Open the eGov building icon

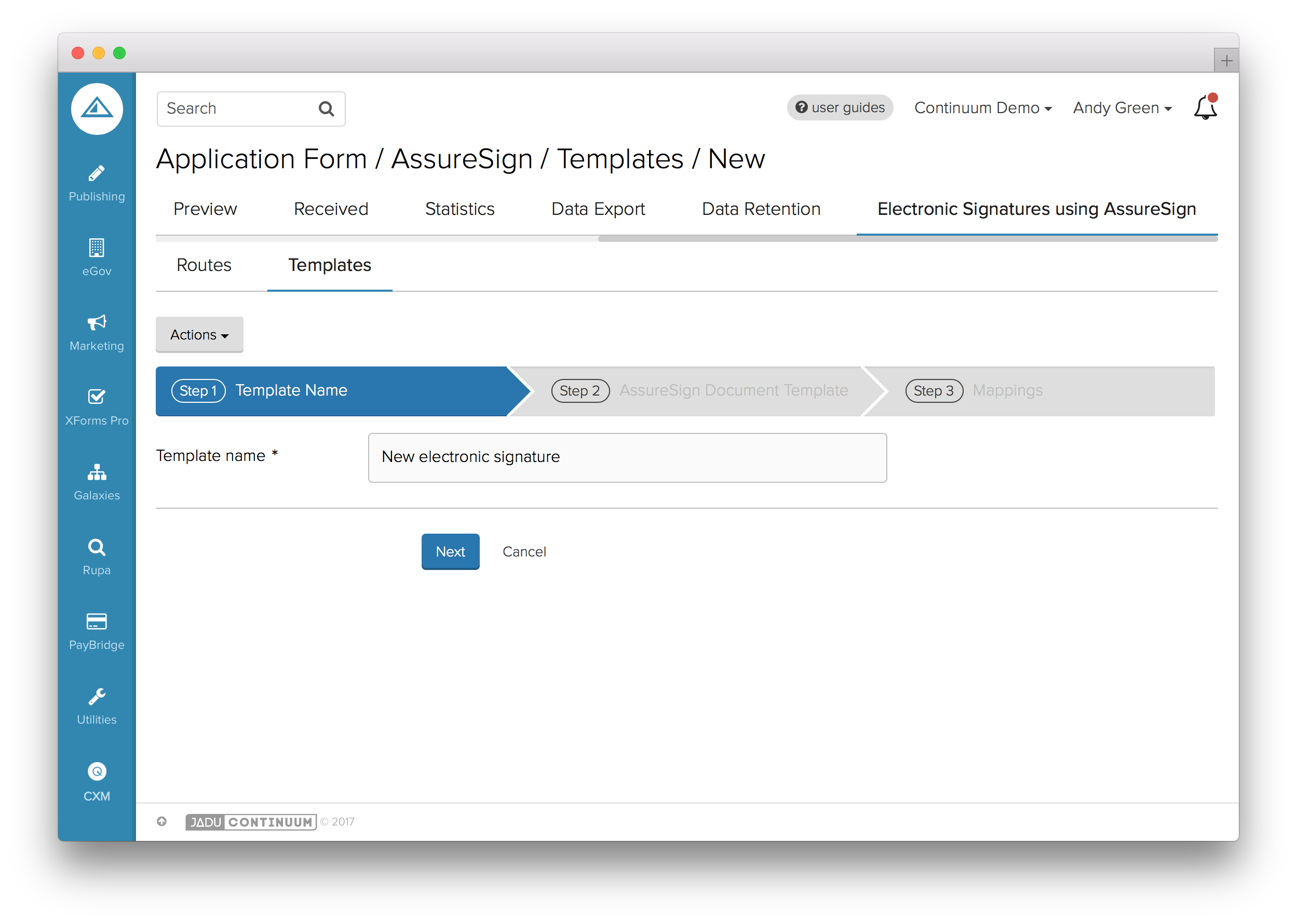click(96, 248)
